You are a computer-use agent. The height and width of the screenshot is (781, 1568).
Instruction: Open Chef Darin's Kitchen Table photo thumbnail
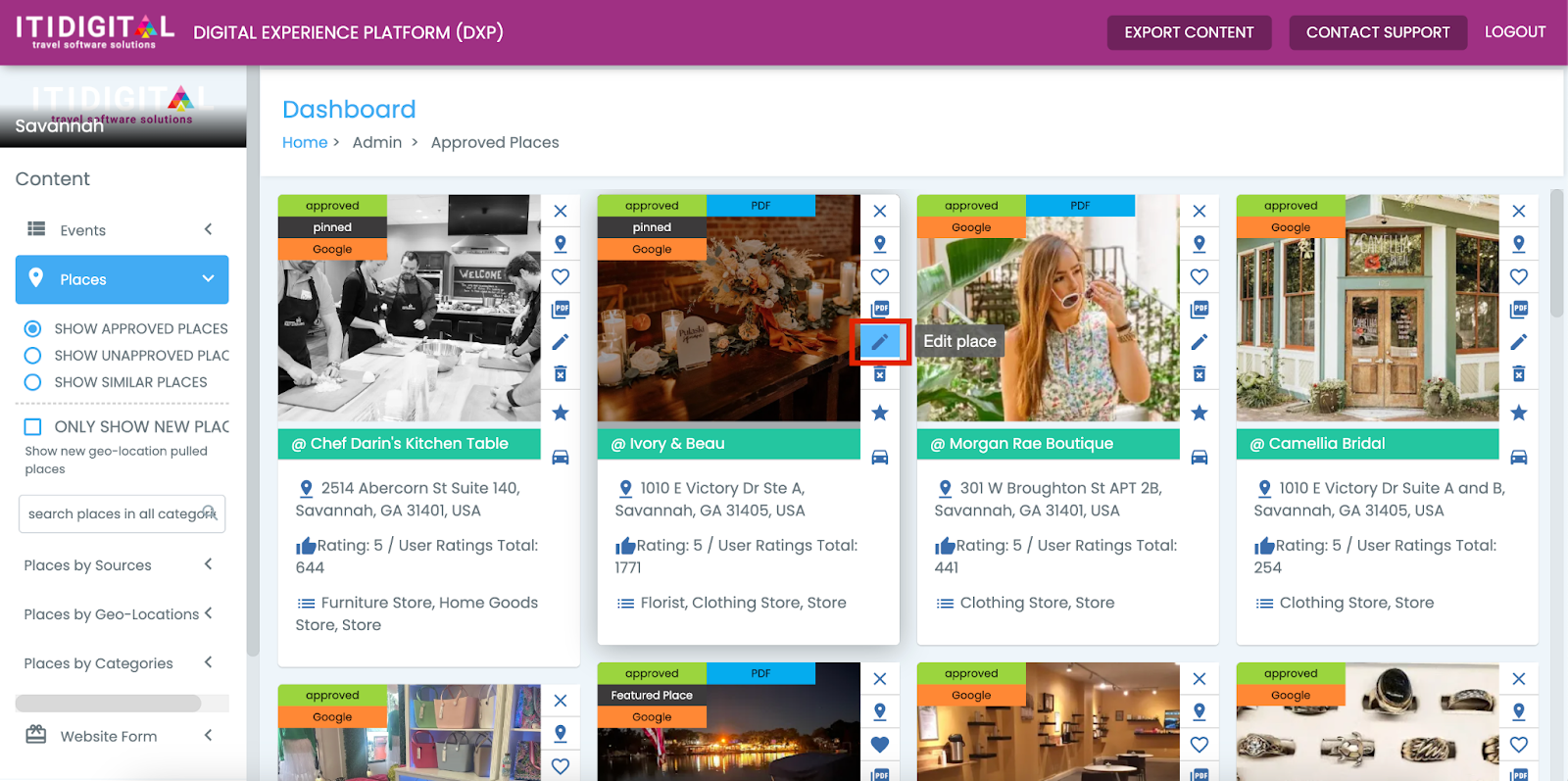click(409, 309)
